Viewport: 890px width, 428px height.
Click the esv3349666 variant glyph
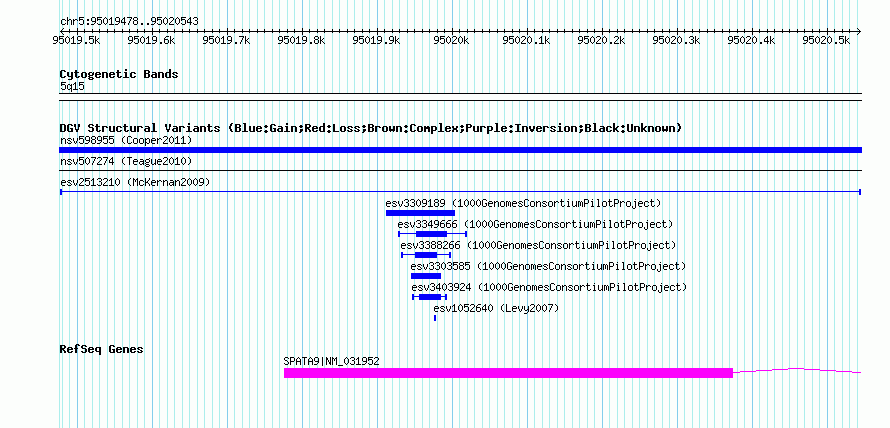point(433,233)
